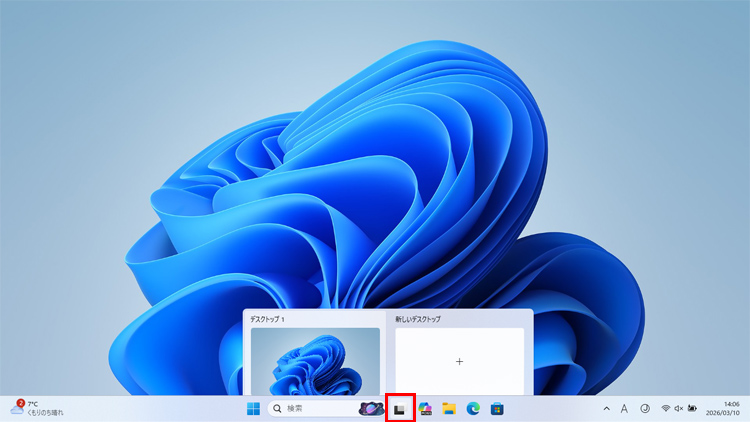
Task: Open File Explorer from the taskbar
Action: (x=449, y=408)
